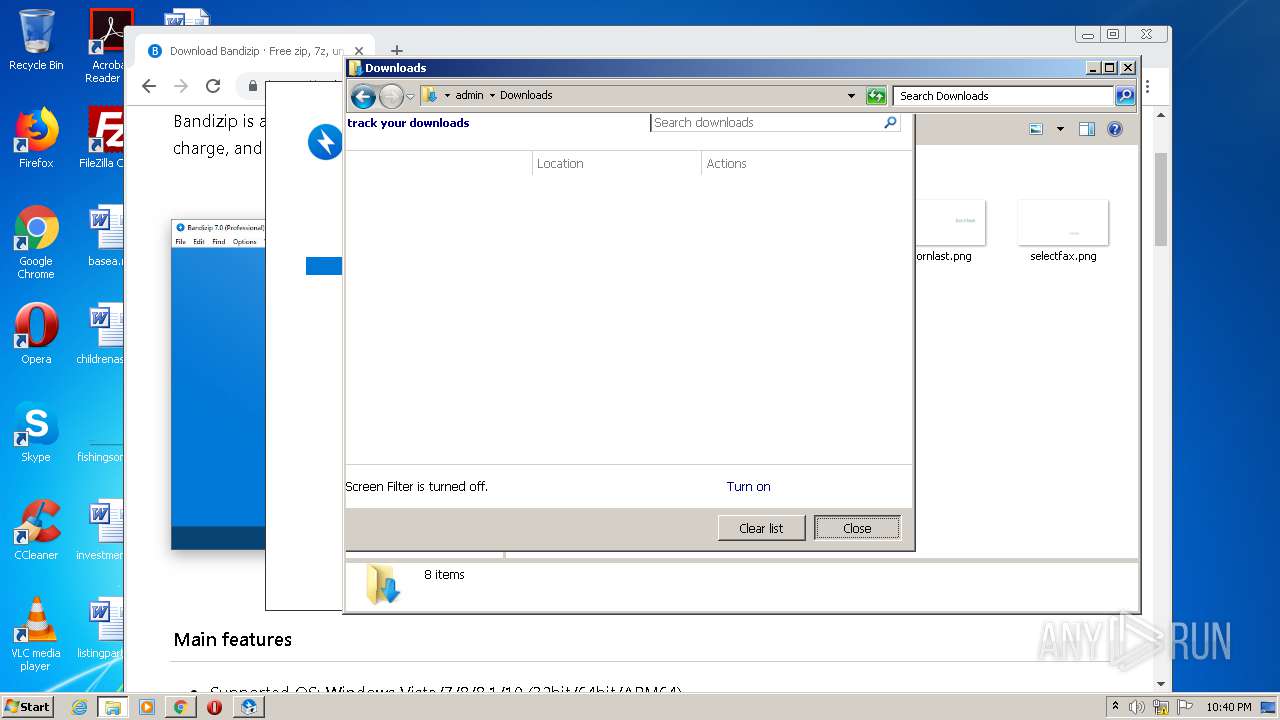The image size is (1280, 720).
Task: Click the Bandizip lightning logo
Action: [325, 142]
